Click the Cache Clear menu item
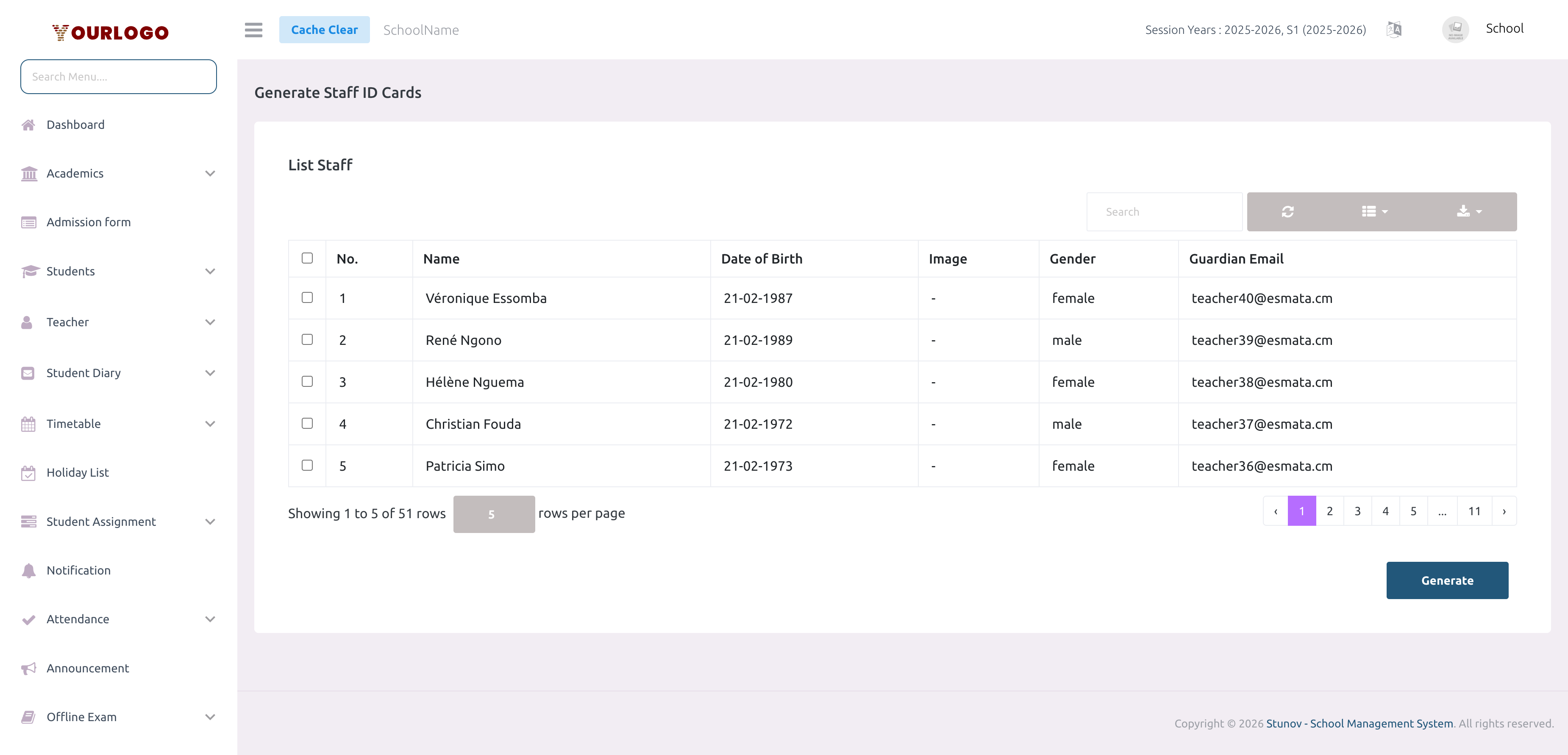The image size is (1568, 755). [x=325, y=29]
